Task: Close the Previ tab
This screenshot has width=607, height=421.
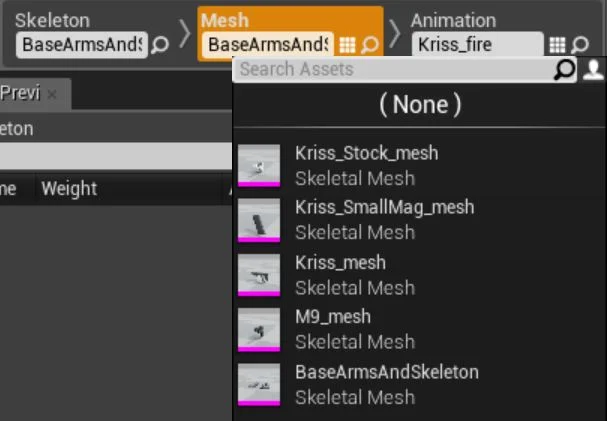Action: coord(52,94)
